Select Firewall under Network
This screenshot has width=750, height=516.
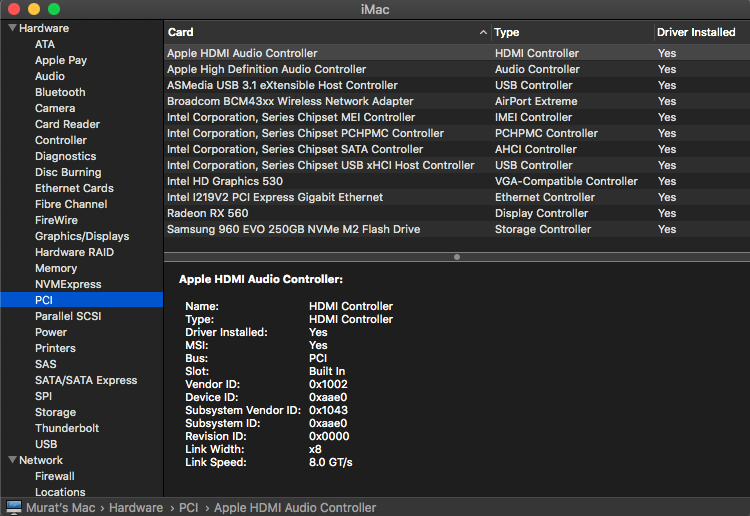click(x=55, y=476)
